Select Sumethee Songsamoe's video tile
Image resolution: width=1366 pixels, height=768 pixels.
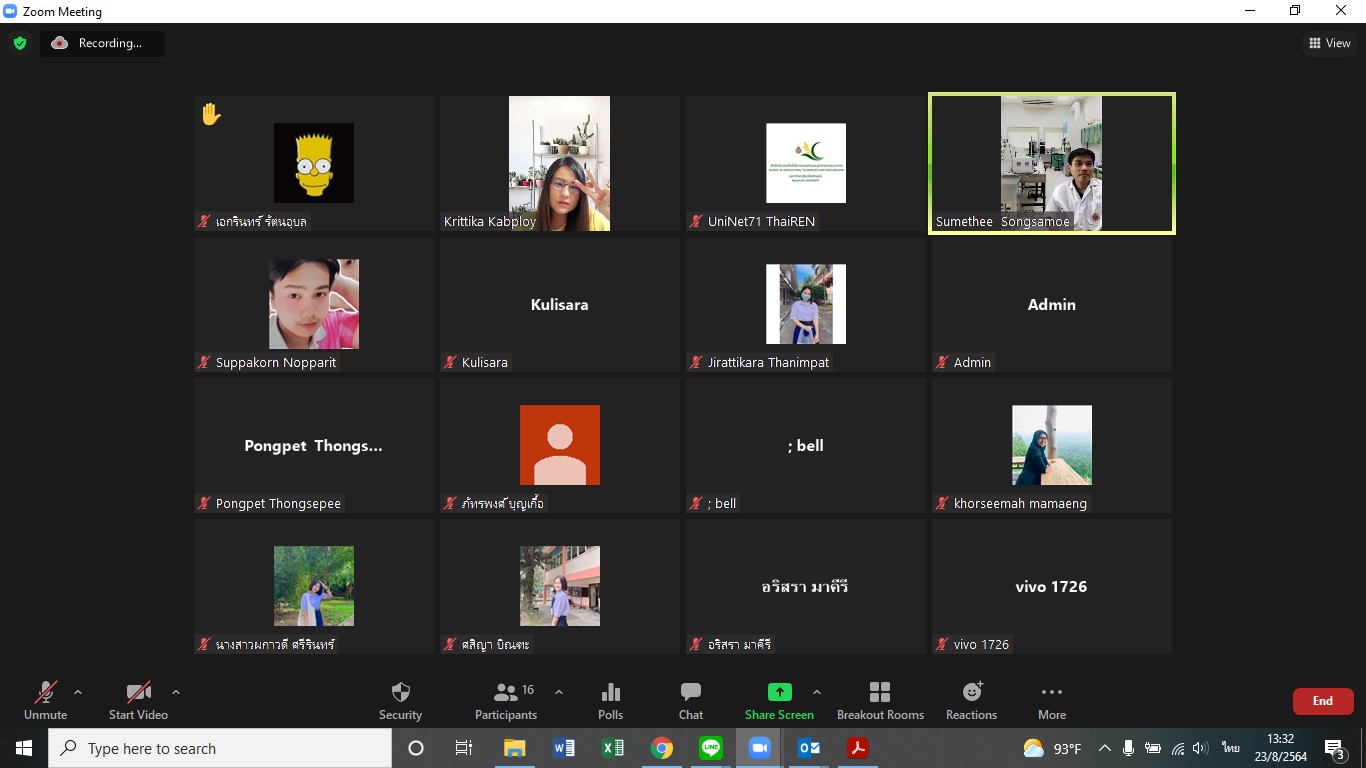[1051, 164]
